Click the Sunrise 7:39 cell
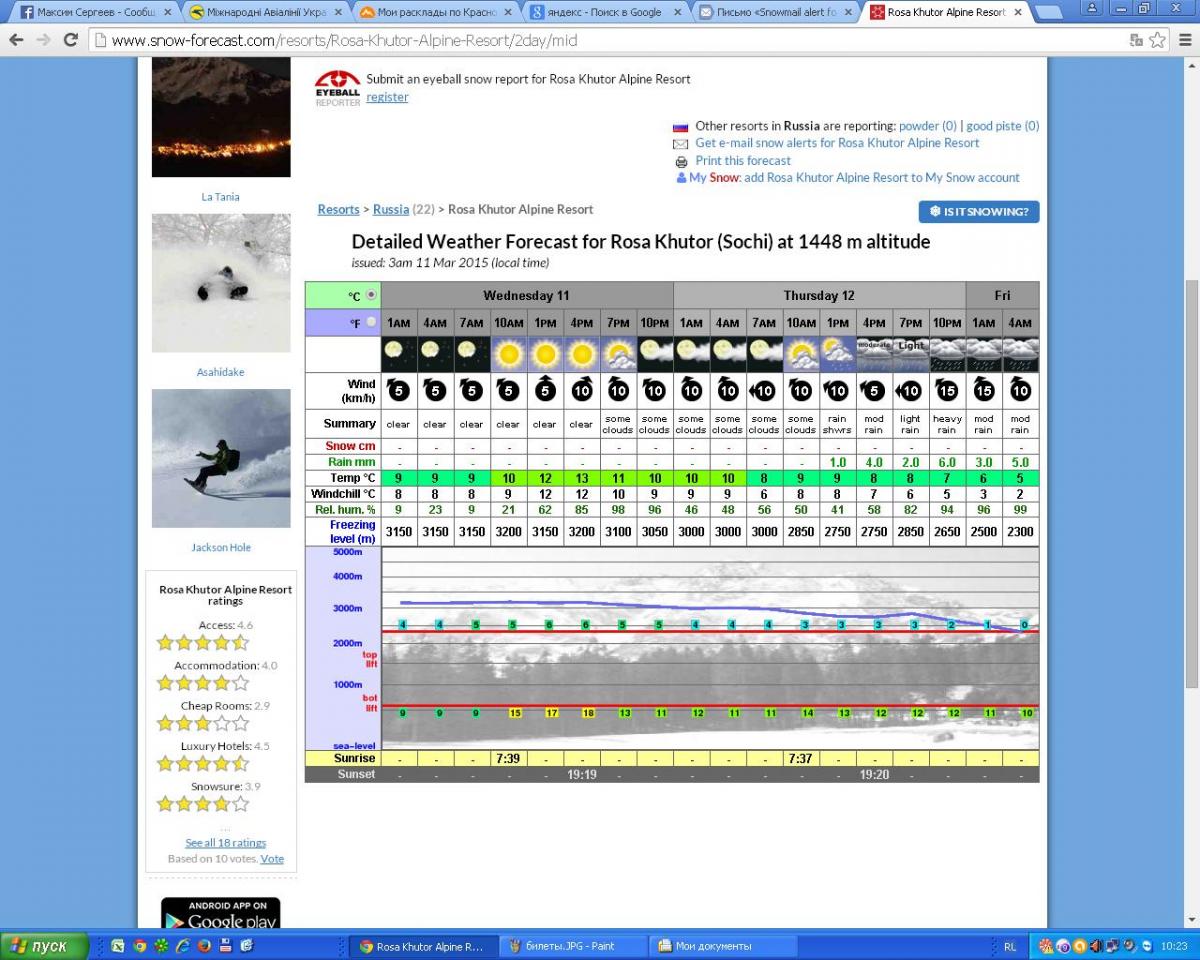 point(508,759)
